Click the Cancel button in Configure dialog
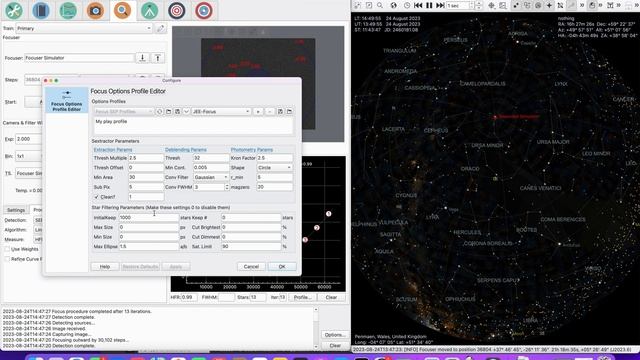Image resolution: width=640 pixels, height=360 pixels. coord(251,267)
